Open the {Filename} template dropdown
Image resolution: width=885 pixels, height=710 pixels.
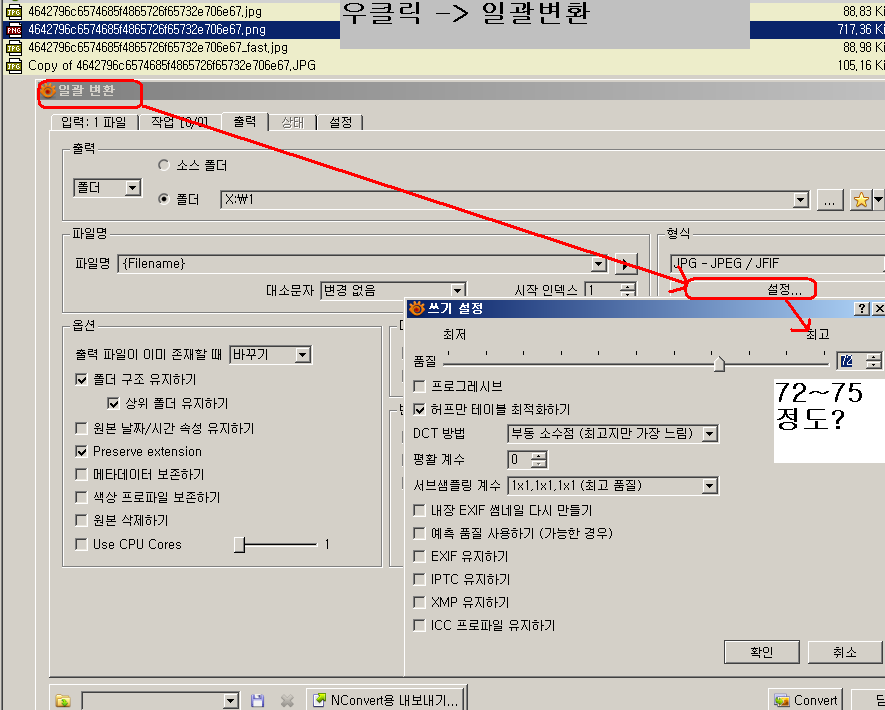(x=598, y=264)
